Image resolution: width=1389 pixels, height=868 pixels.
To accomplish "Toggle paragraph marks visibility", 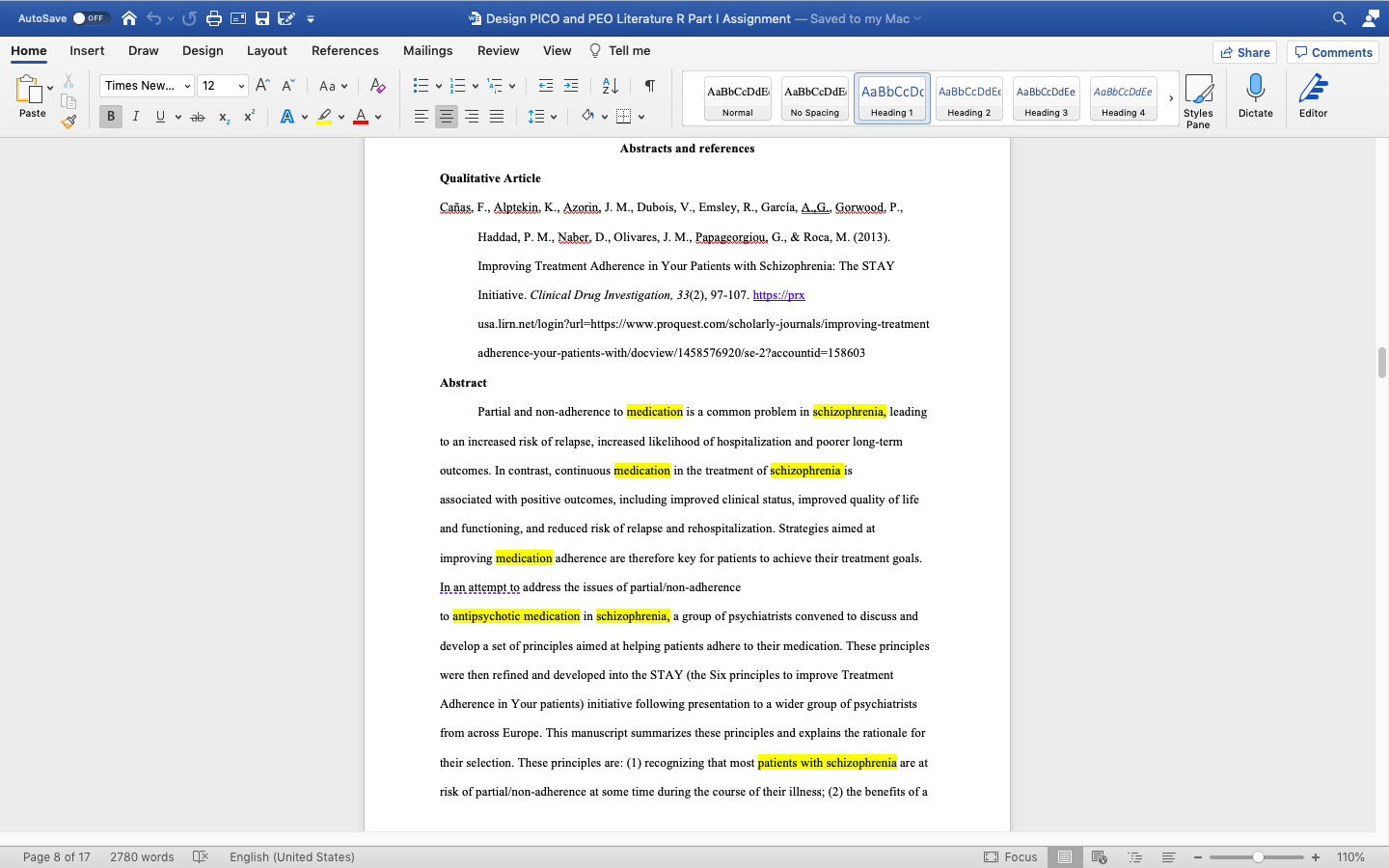I will click(x=649, y=85).
